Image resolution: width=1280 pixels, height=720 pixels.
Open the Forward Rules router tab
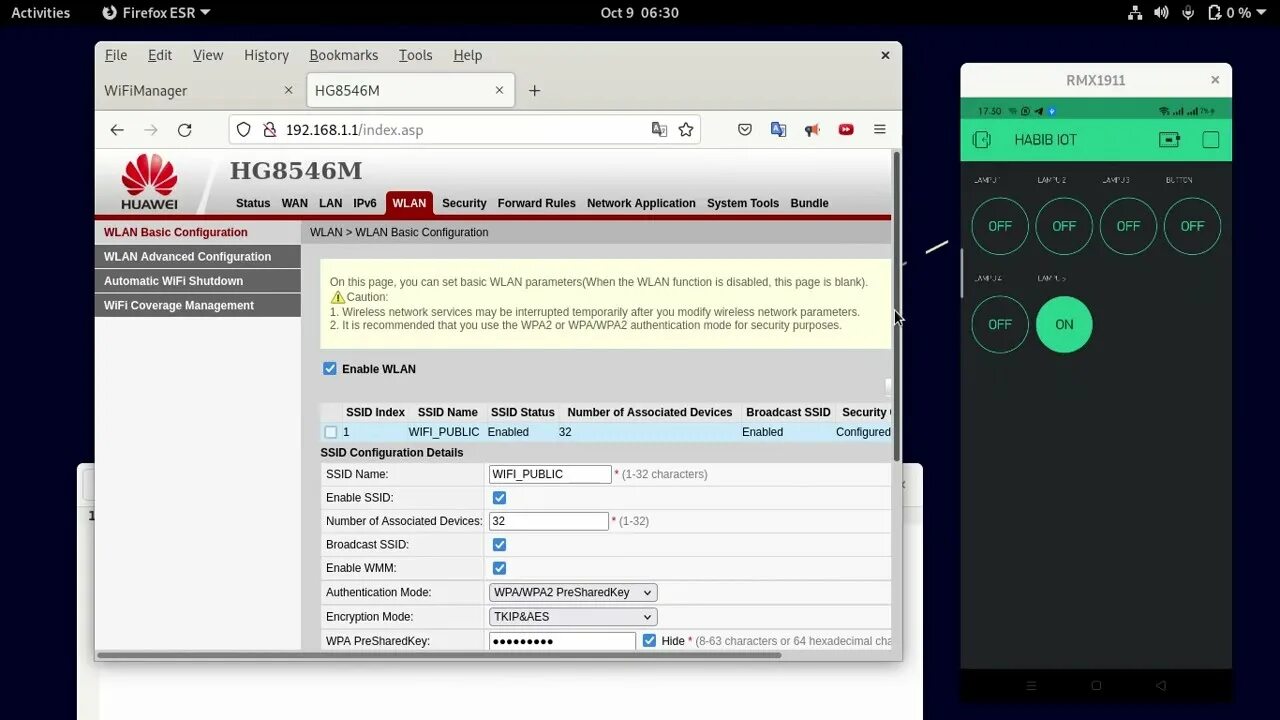[537, 203]
